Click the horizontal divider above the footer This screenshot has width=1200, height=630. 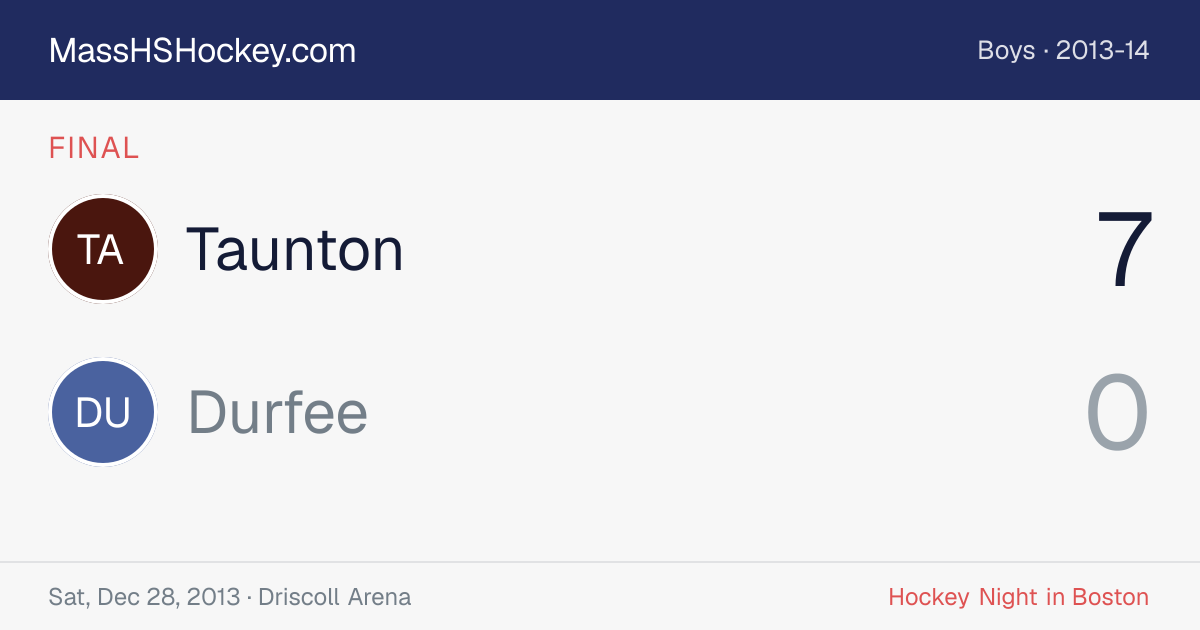[600, 562]
